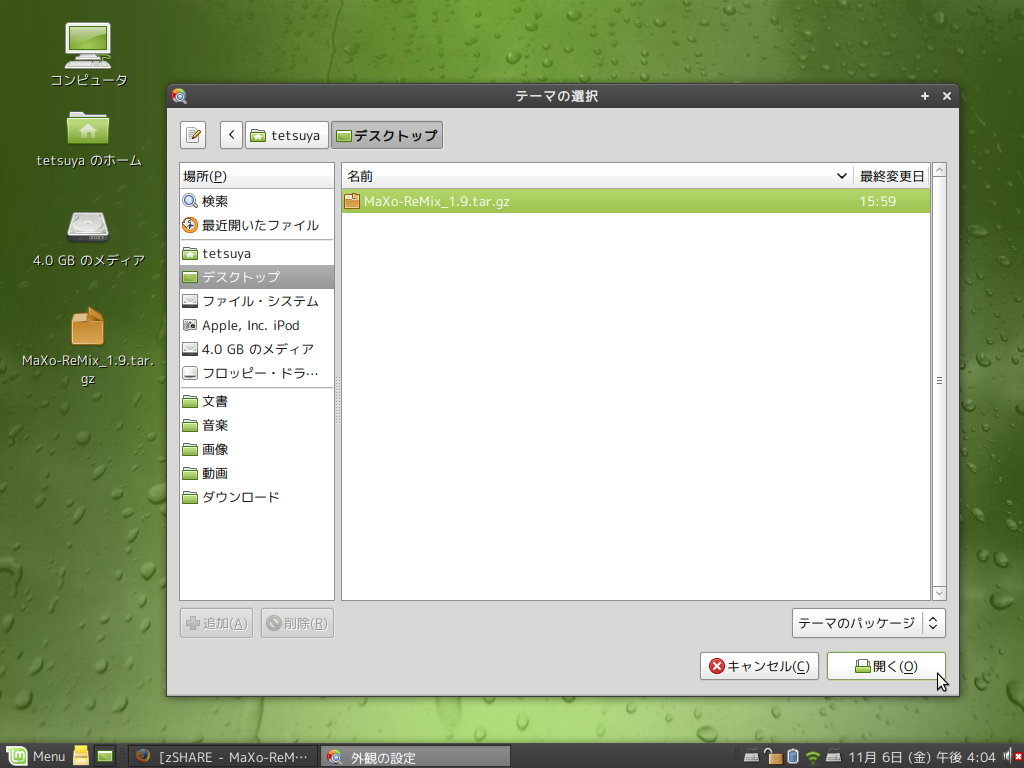Viewport: 1024px width, 768px height.
Task: Select 4.0 GB のメディア desktop drive icon
Action: click(x=89, y=239)
